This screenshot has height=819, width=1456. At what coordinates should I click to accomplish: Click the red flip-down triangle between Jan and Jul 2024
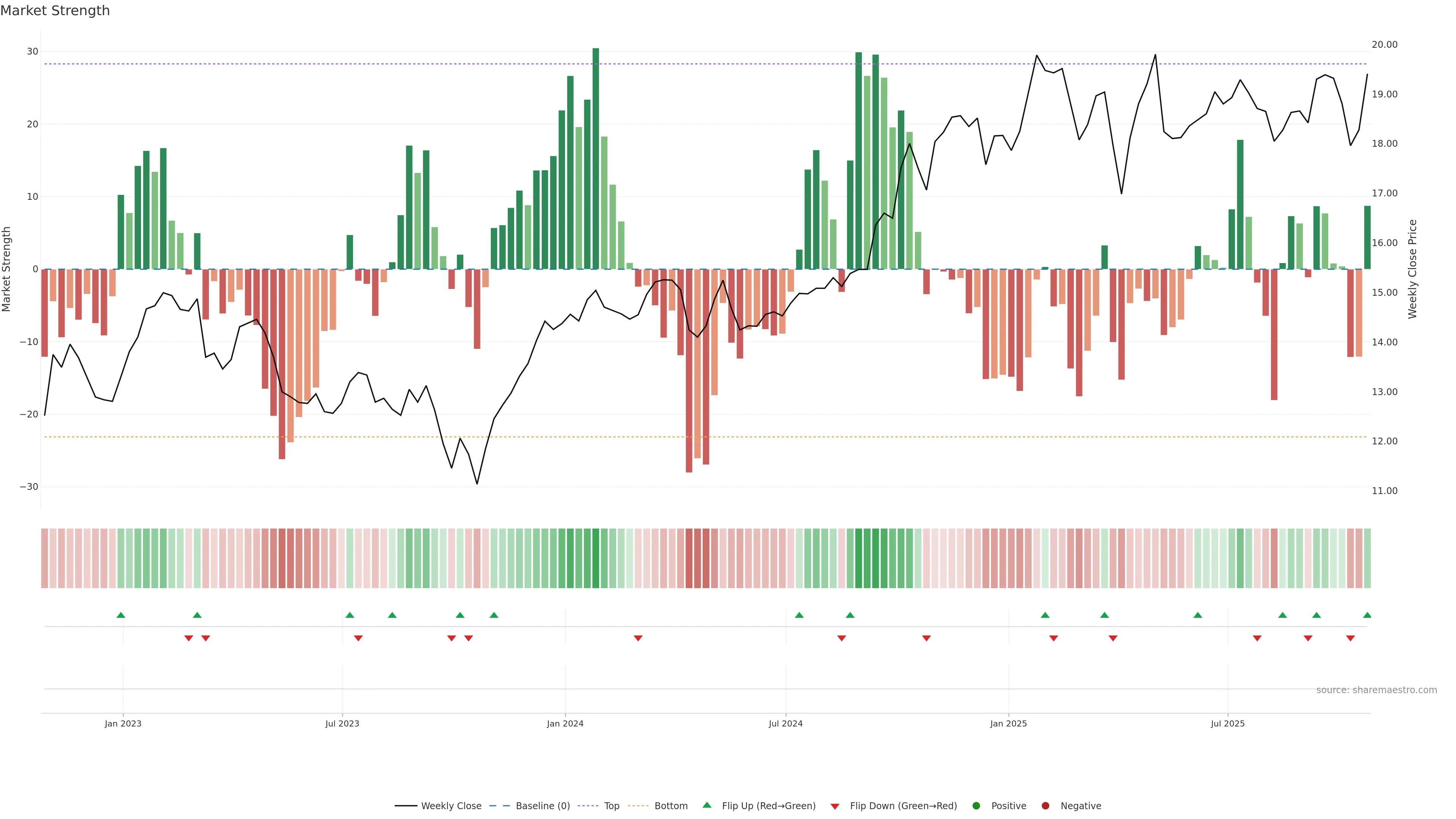click(638, 638)
